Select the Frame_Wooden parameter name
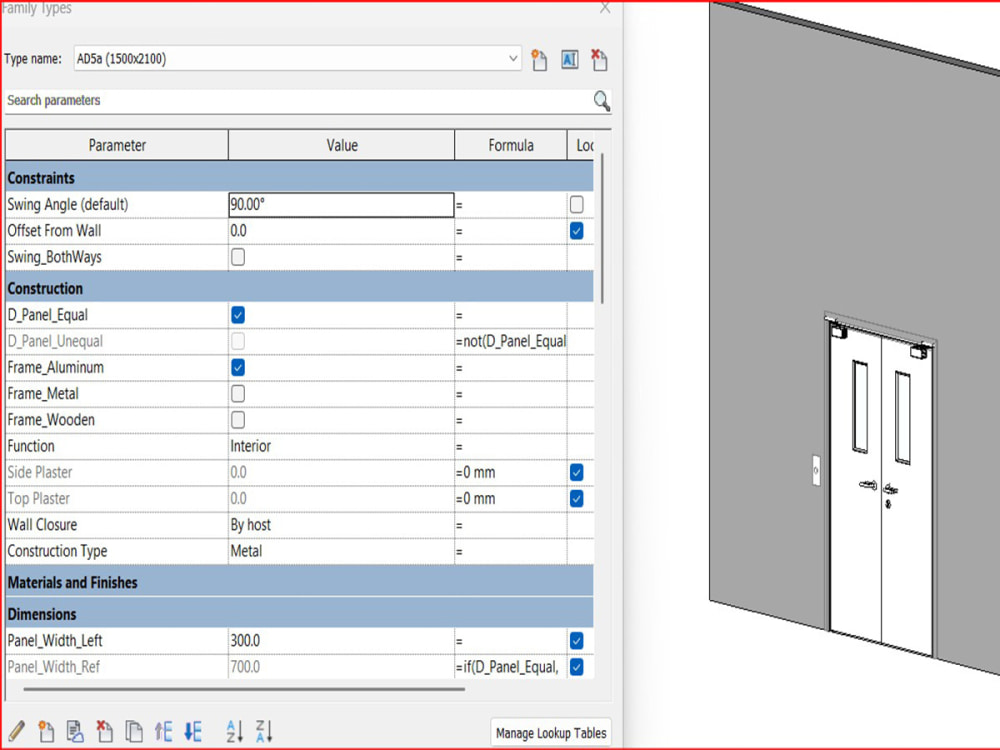Screen dimensions: 1000x750 [51, 420]
